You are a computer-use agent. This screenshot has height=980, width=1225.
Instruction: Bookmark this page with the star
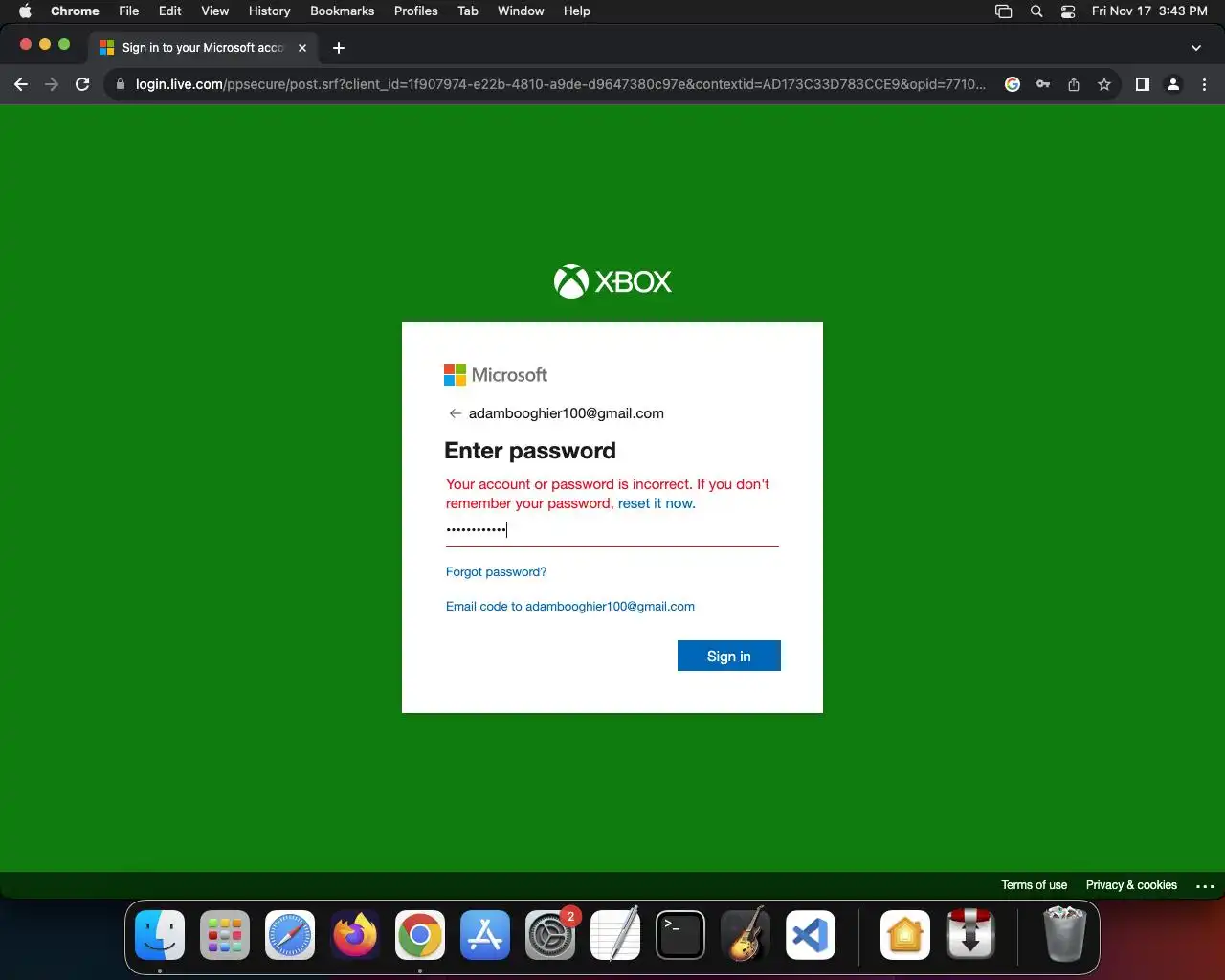coord(1104,84)
